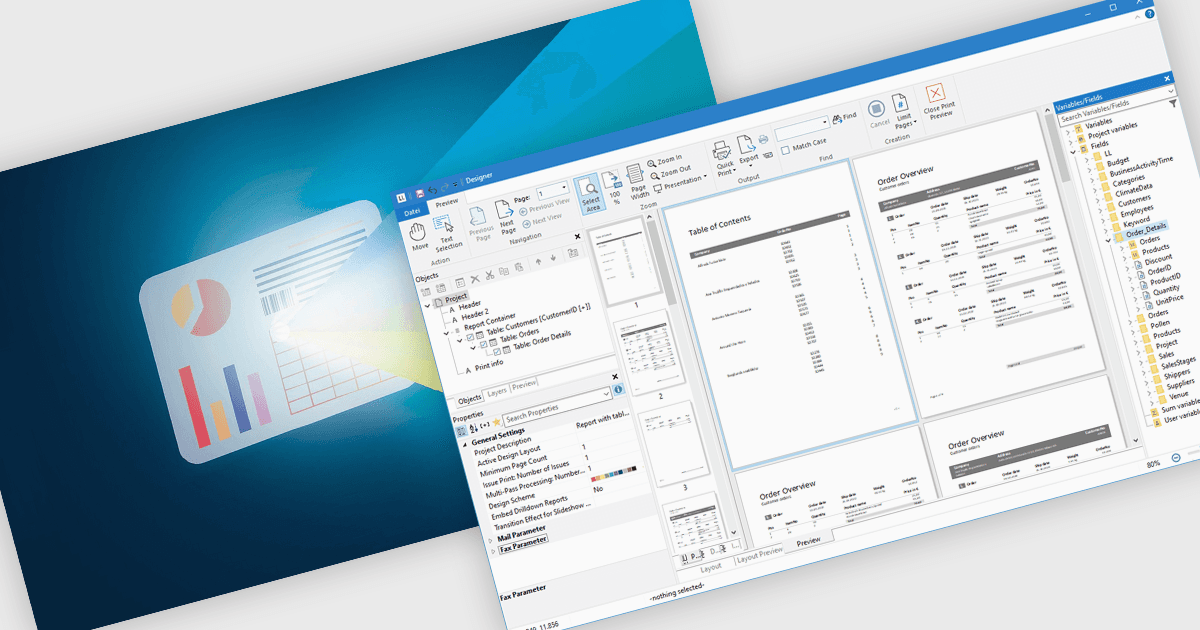Click the blue info icon in Properties

[x=618, y=389]
